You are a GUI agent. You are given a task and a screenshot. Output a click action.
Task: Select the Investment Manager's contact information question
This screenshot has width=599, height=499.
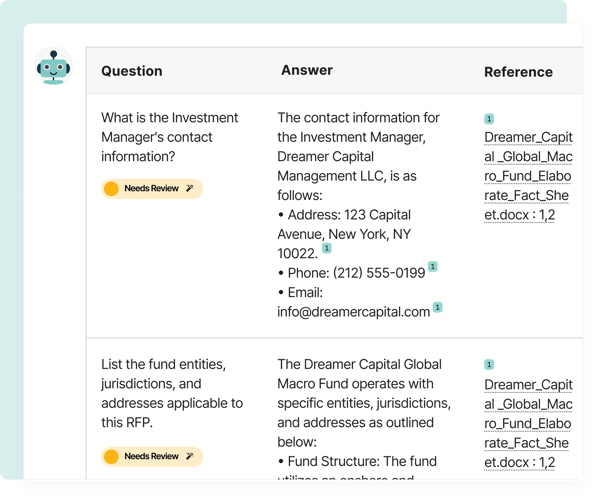coord(170,137)
